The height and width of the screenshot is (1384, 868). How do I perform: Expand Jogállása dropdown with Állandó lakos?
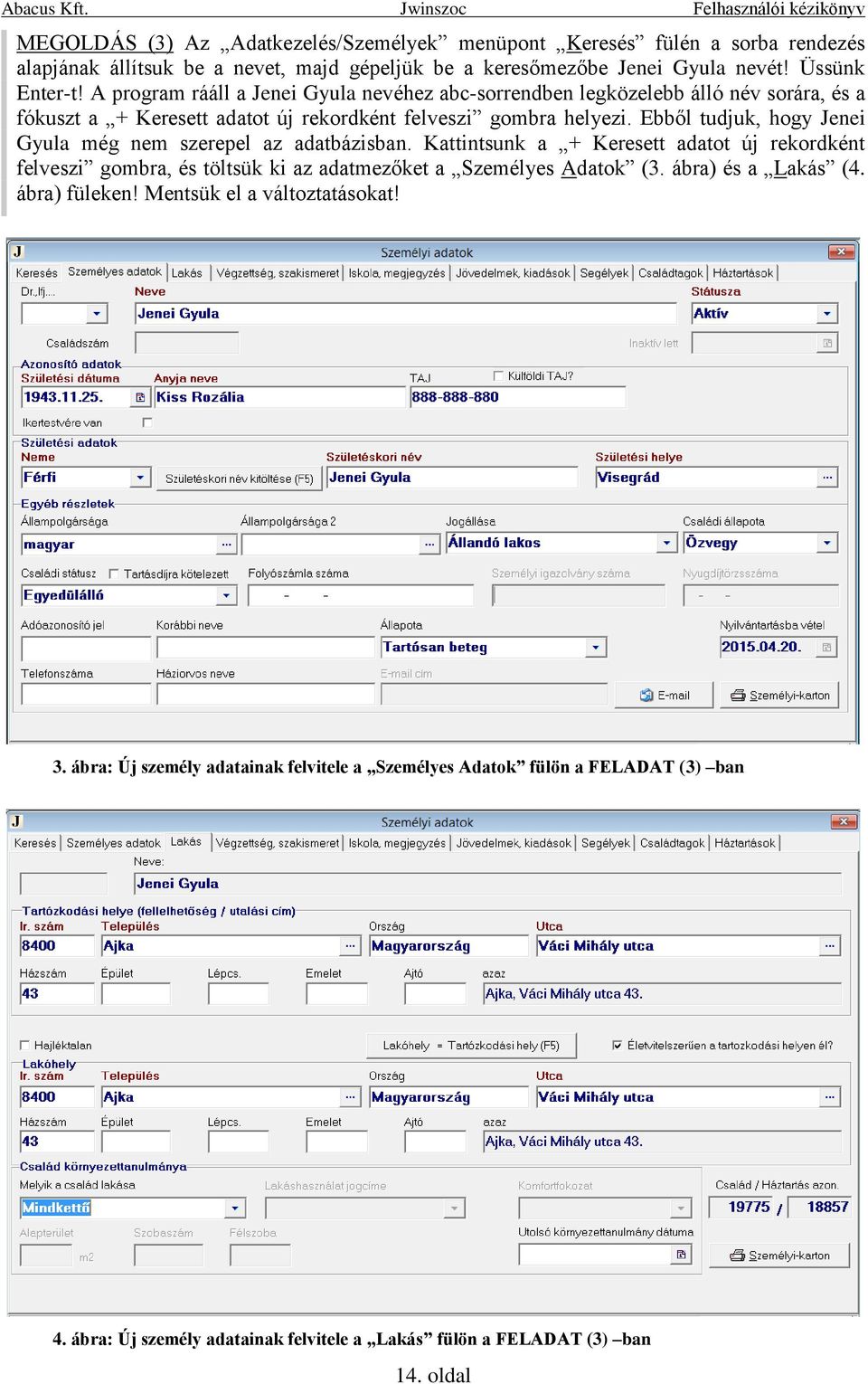667,543
